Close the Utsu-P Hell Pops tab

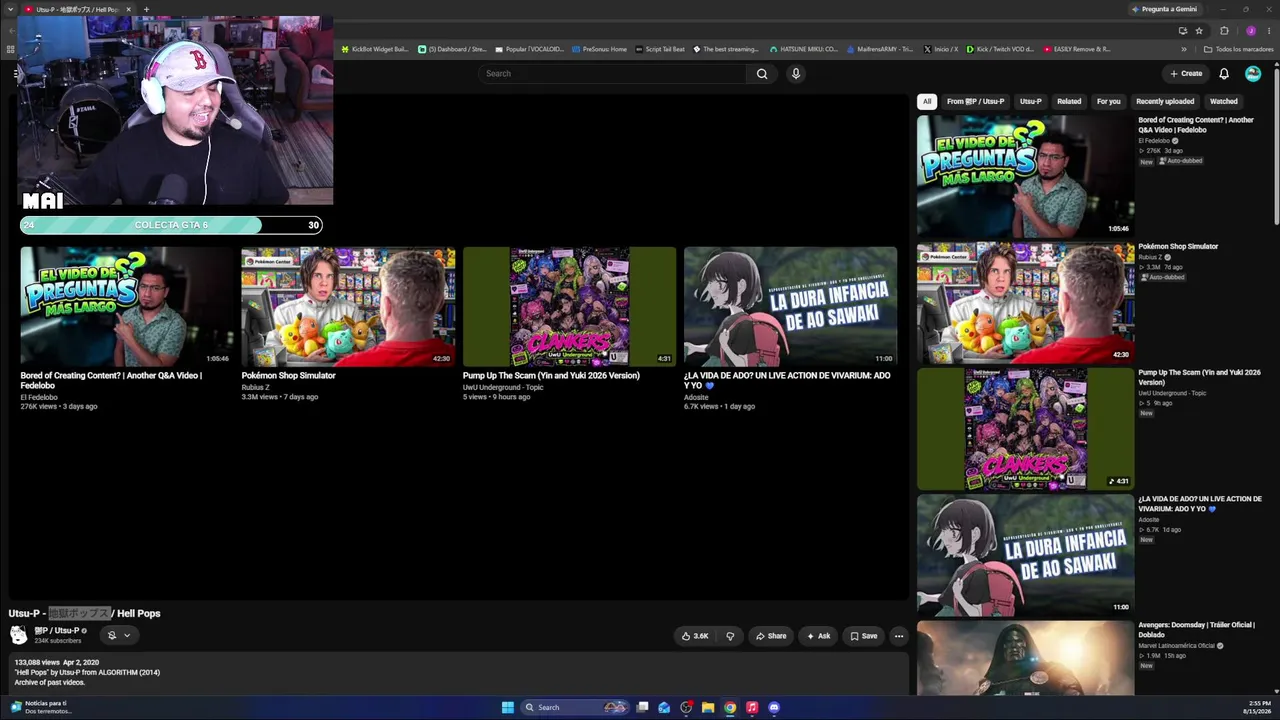point(128,9)
